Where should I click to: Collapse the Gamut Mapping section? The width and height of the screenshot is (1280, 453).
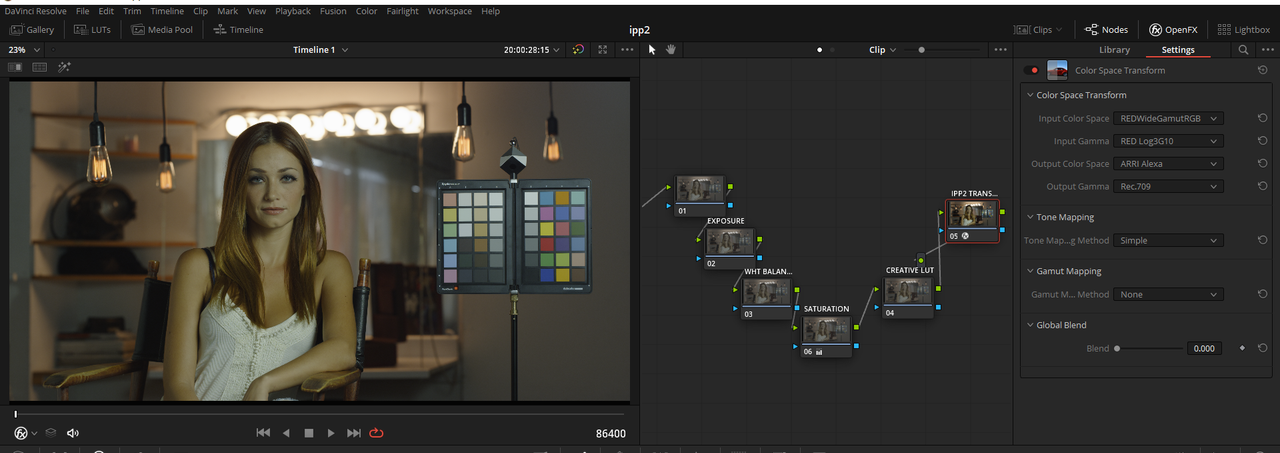coord(1030,271)
